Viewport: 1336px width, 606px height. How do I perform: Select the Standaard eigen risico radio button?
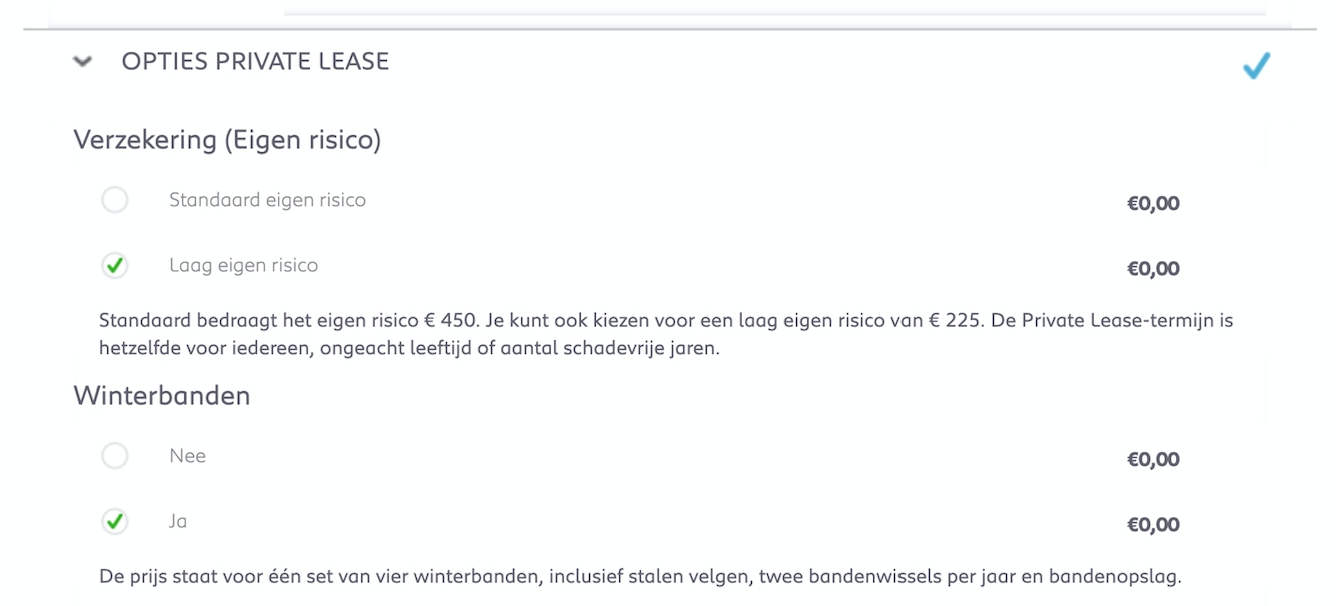[x=115, y=200]
